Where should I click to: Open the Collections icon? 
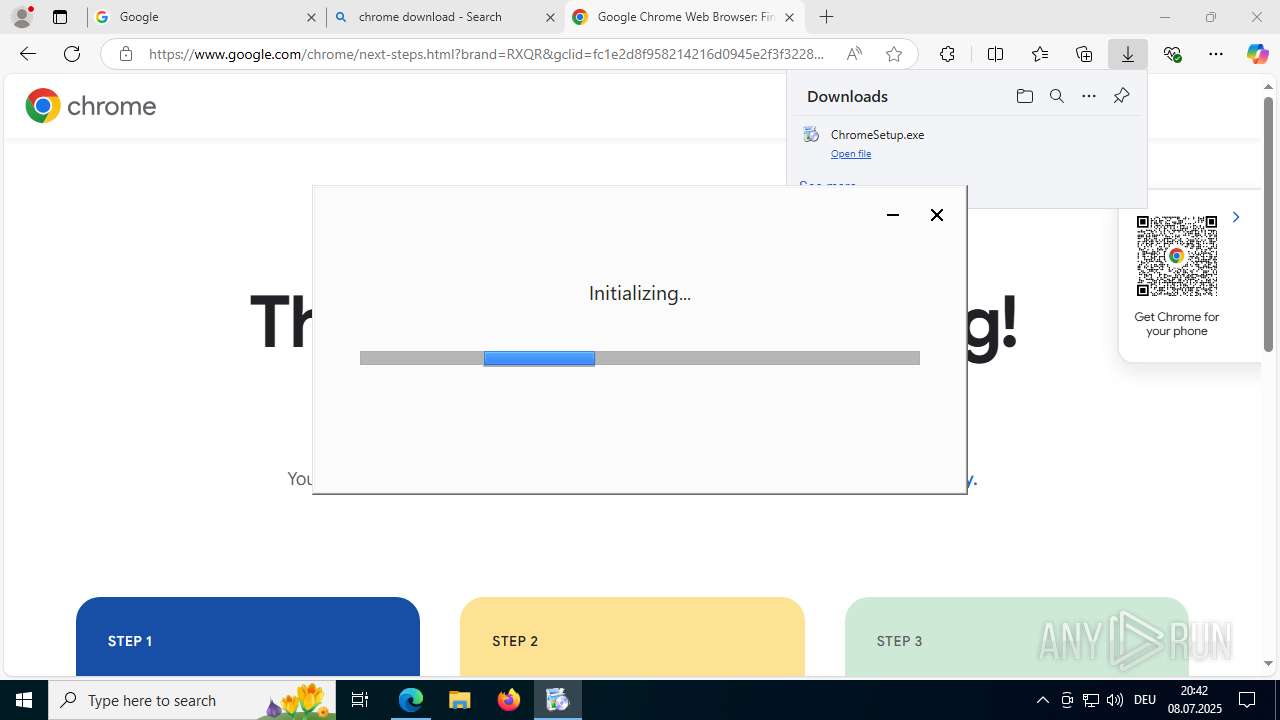tap(1084, 54)
